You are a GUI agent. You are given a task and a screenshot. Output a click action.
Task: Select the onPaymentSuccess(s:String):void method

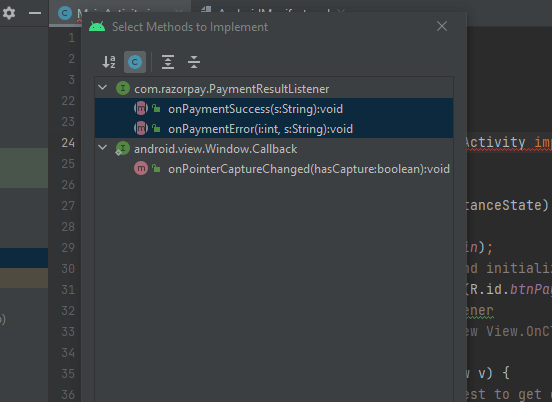[274, 108]
